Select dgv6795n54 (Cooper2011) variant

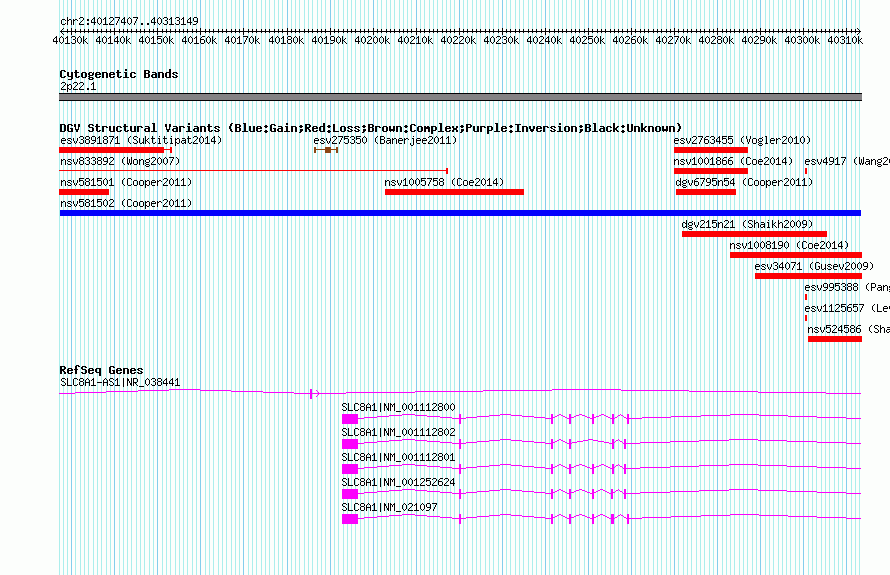744,182
